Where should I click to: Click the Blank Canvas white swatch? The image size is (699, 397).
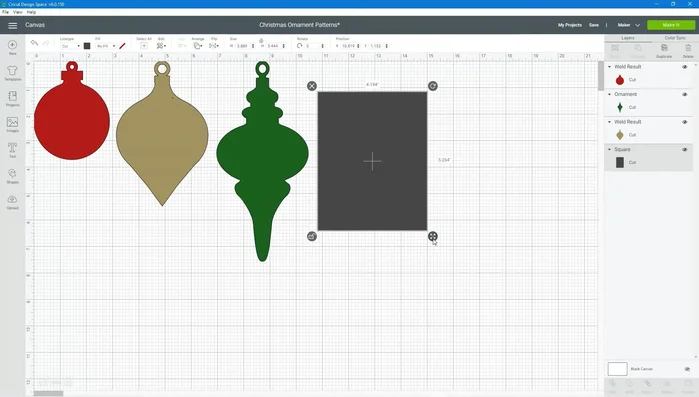pos(617,369)
